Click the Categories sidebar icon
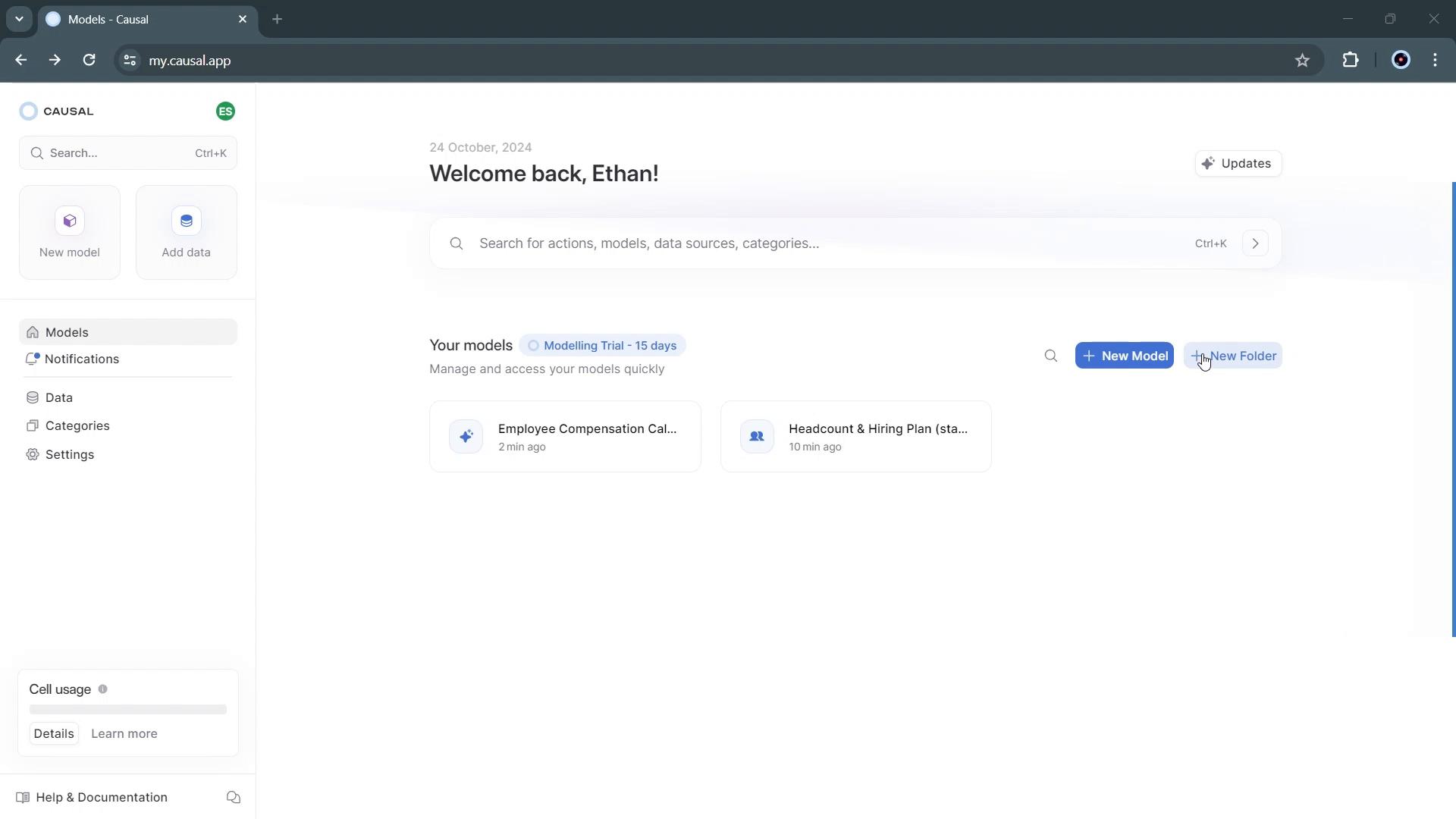Screen dimensions: 1456x819 pos(33,425)
